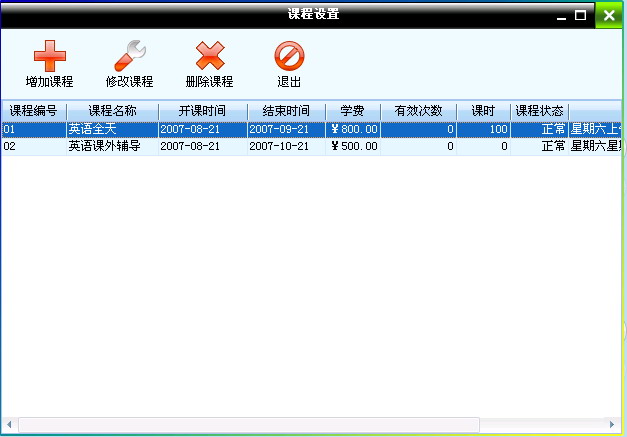Click the 有效次数 column header

[418, 111]
